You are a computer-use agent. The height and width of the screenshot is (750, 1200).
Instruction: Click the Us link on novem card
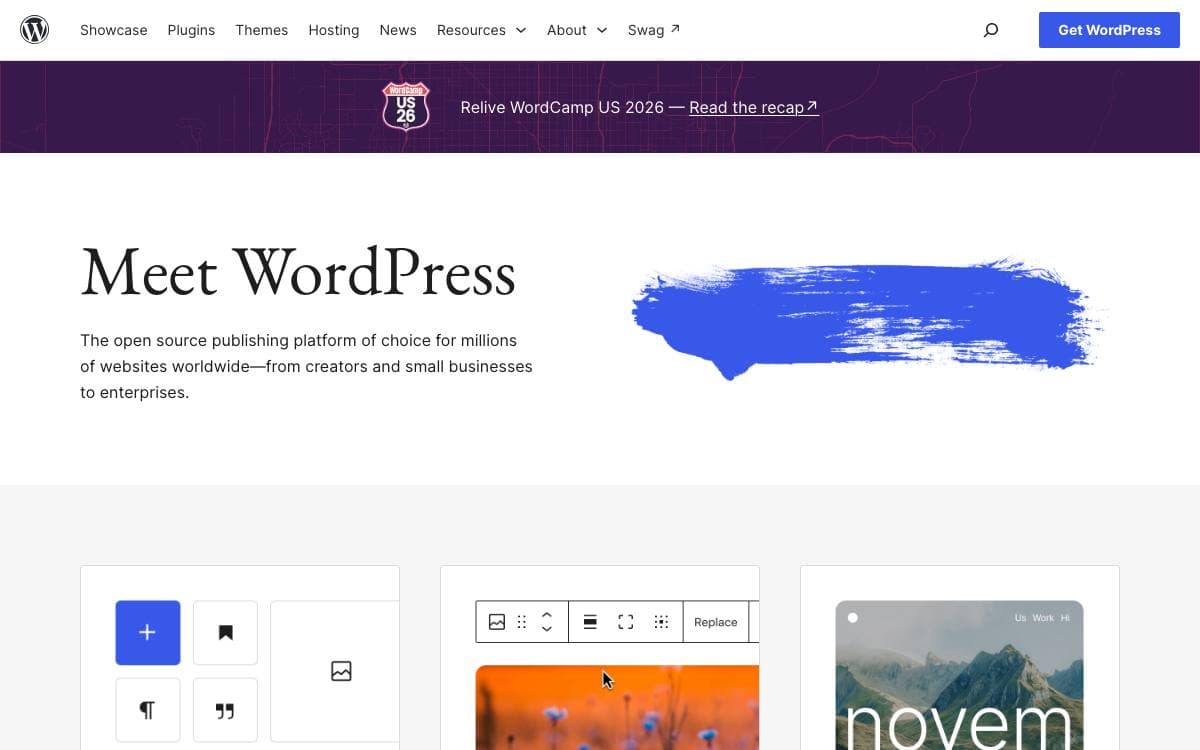coord(1020,618)
